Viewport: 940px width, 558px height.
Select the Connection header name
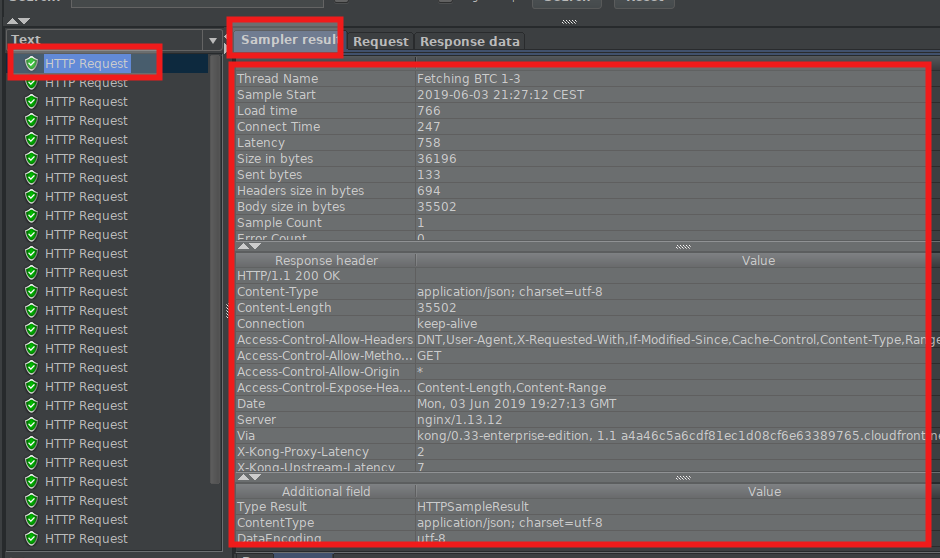pyautogui.click(x=271, y=324)
